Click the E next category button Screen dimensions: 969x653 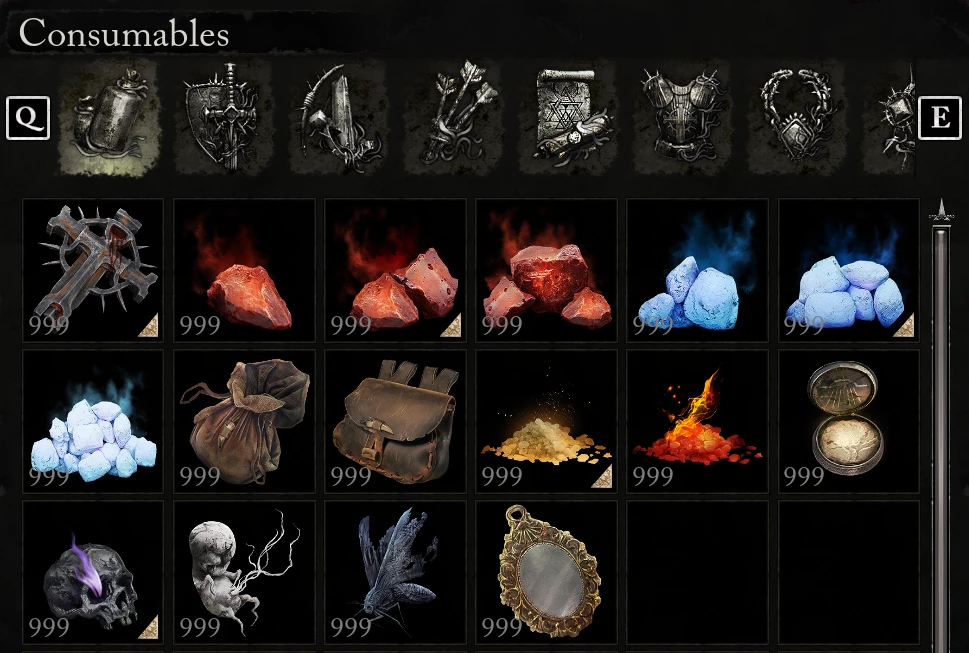(x=940, y=117)
